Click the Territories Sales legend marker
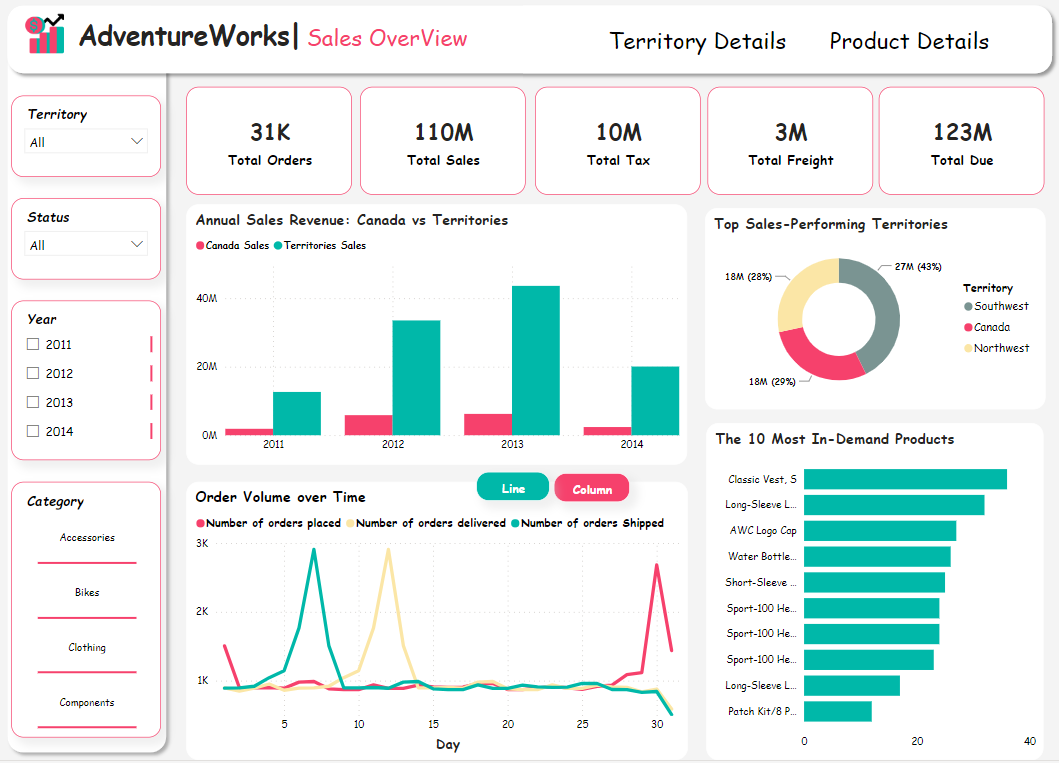1059x763 pixels. [x=279, y=246]
